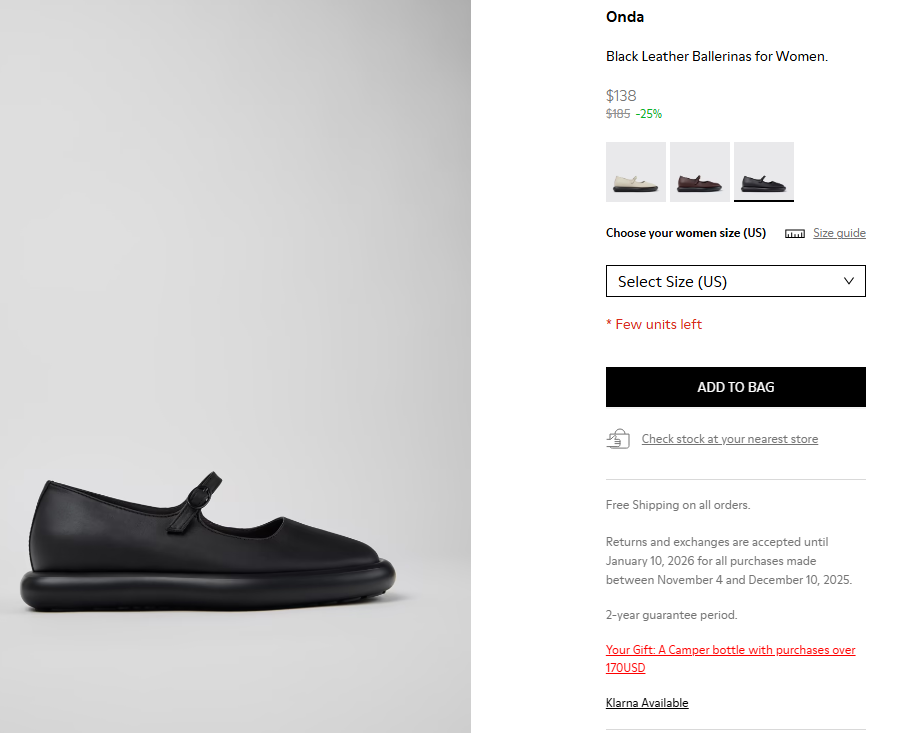
Task: Select the brown shoe color variant
Action: [x=700, y=172]
